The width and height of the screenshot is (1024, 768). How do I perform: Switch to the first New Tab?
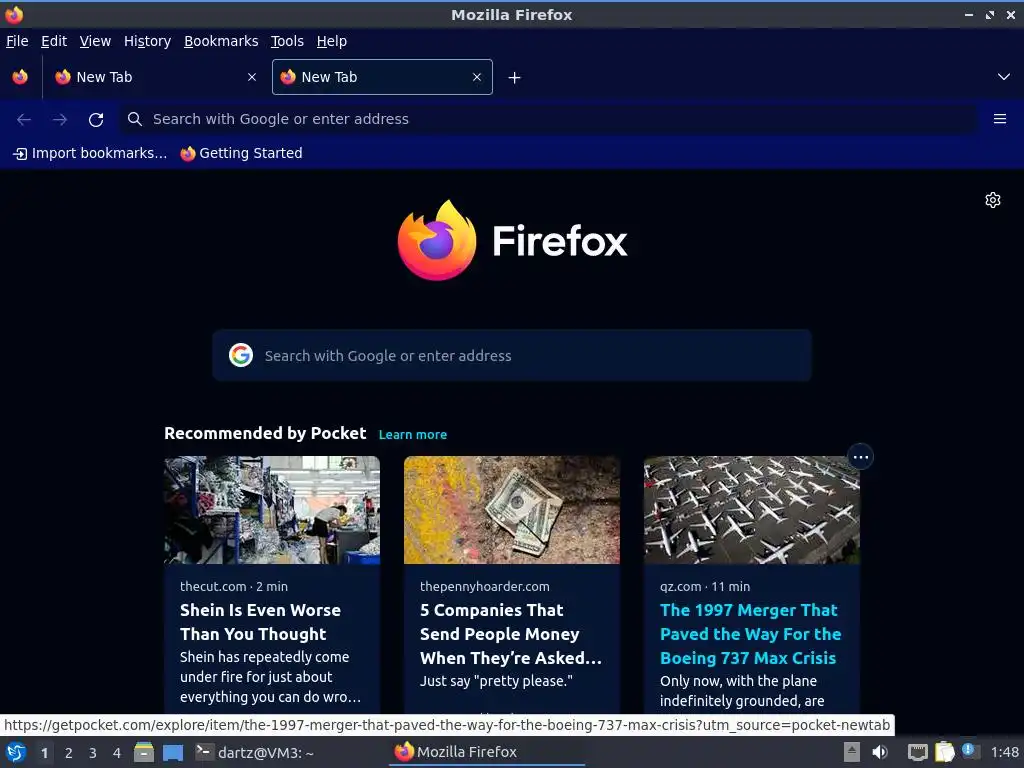coord(155,77)
